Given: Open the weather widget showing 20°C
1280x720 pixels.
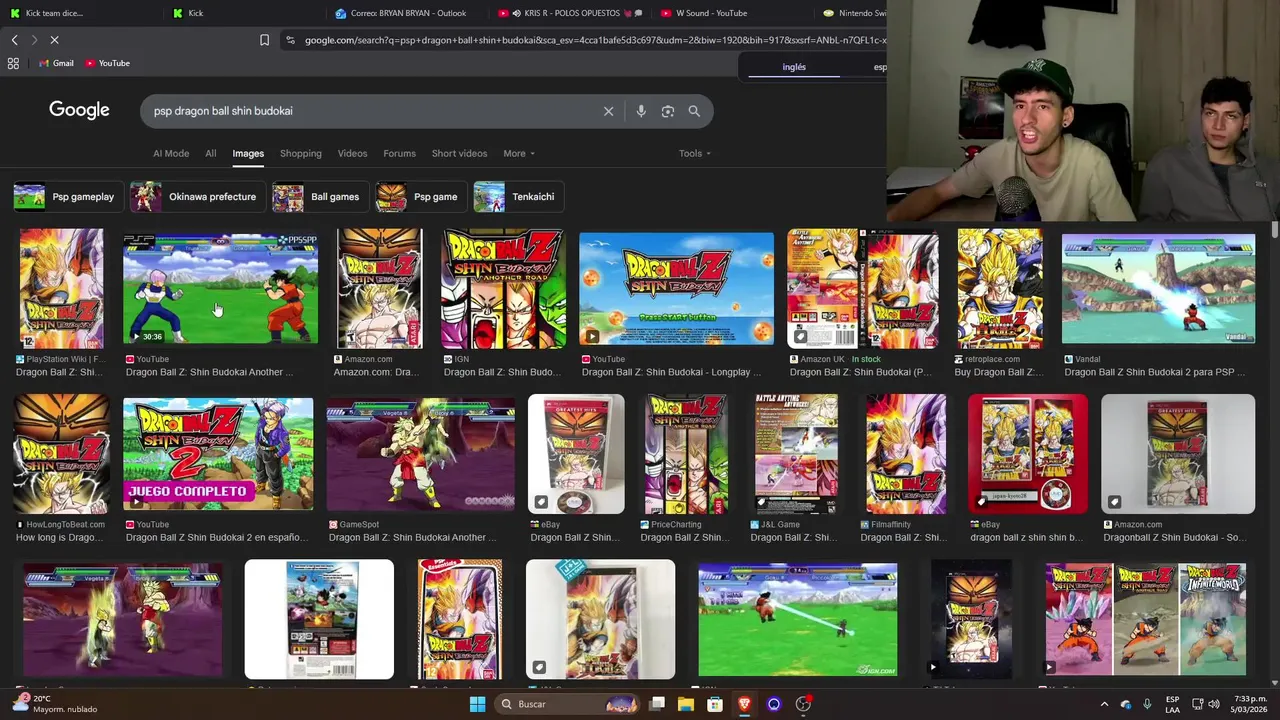Looking at the screenshot, I should point(55,704).
